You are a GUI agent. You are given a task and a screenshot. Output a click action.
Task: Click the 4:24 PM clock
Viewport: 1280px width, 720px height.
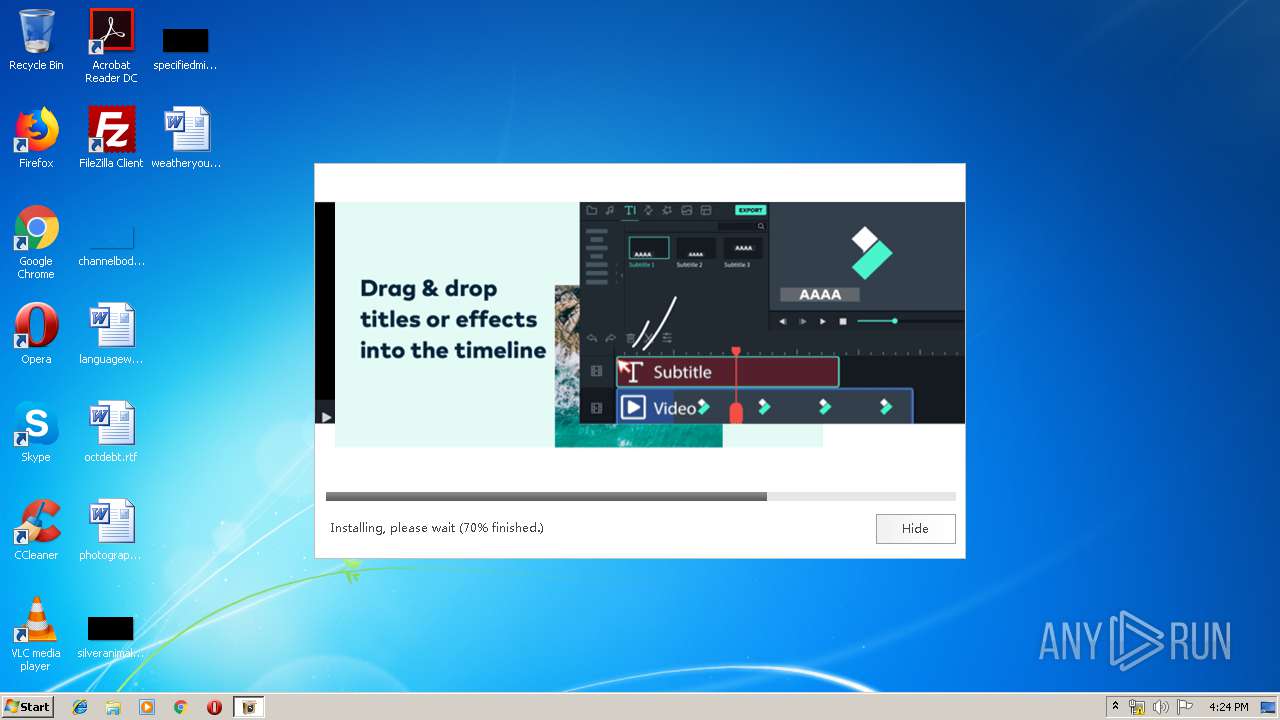coord(1228,707)
